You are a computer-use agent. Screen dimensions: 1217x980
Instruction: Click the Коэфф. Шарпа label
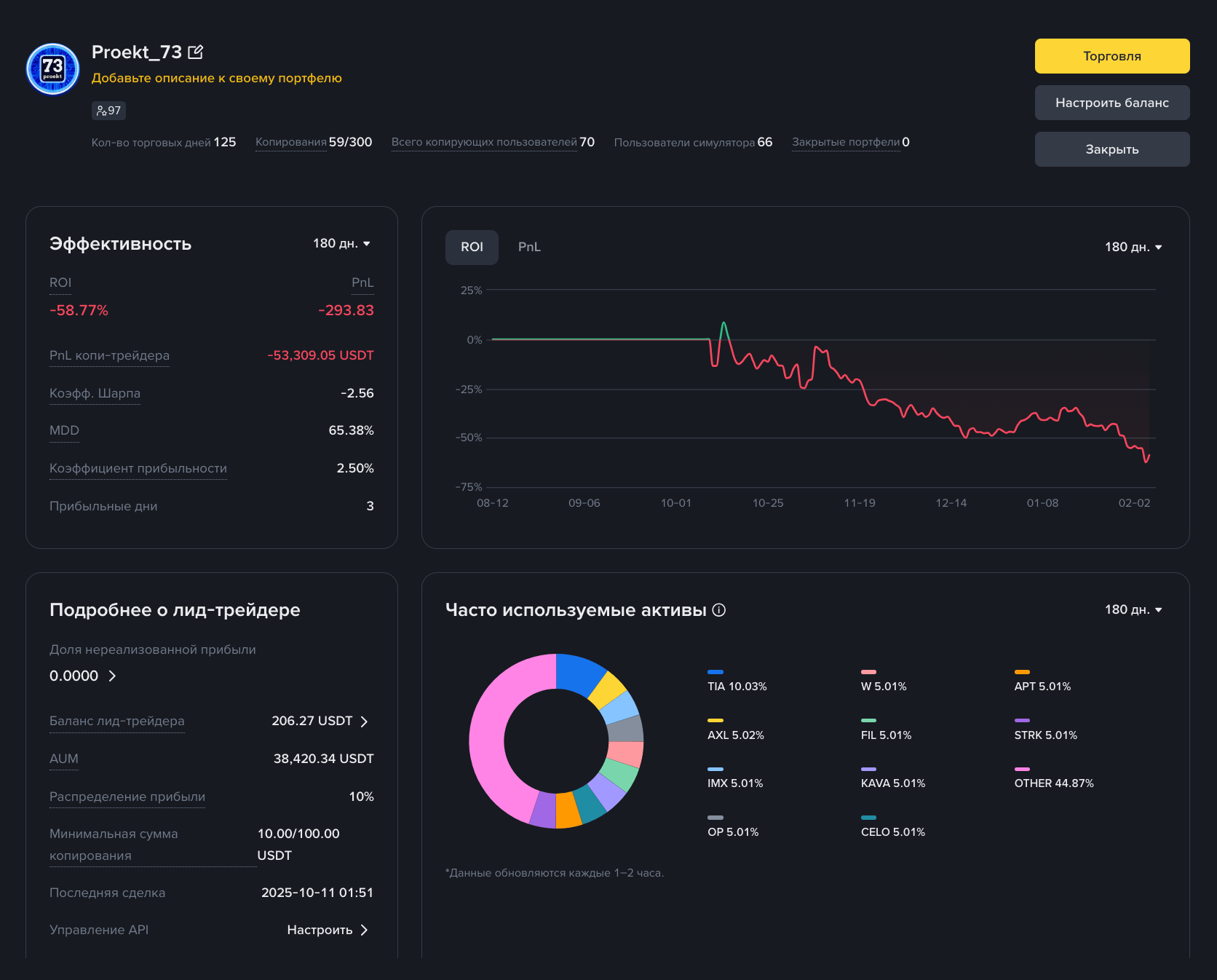tap(95, 393)
